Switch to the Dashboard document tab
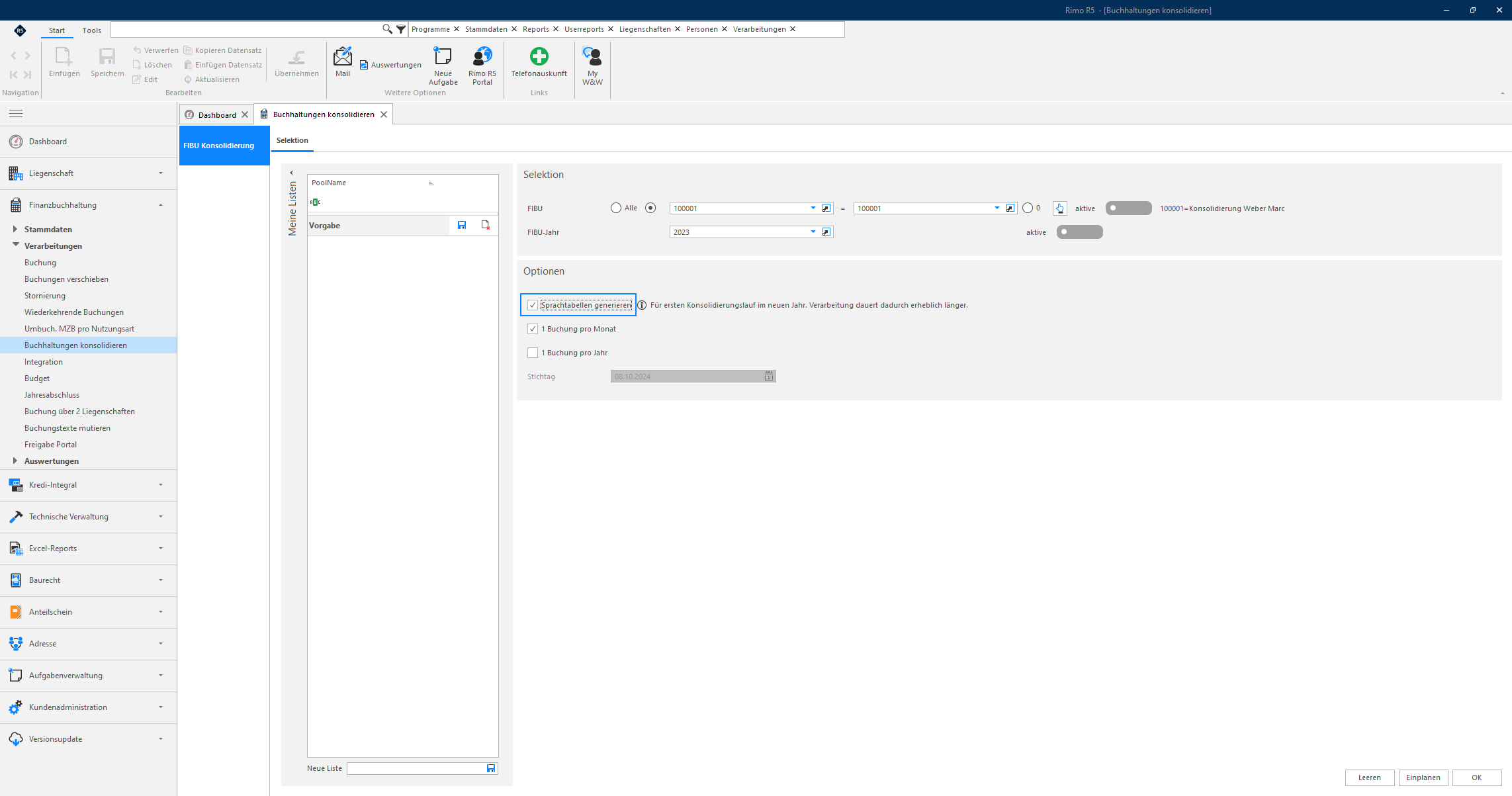The width and height of the screenshot is (1512, 796). pyautogui.click(x=216, y=114)
